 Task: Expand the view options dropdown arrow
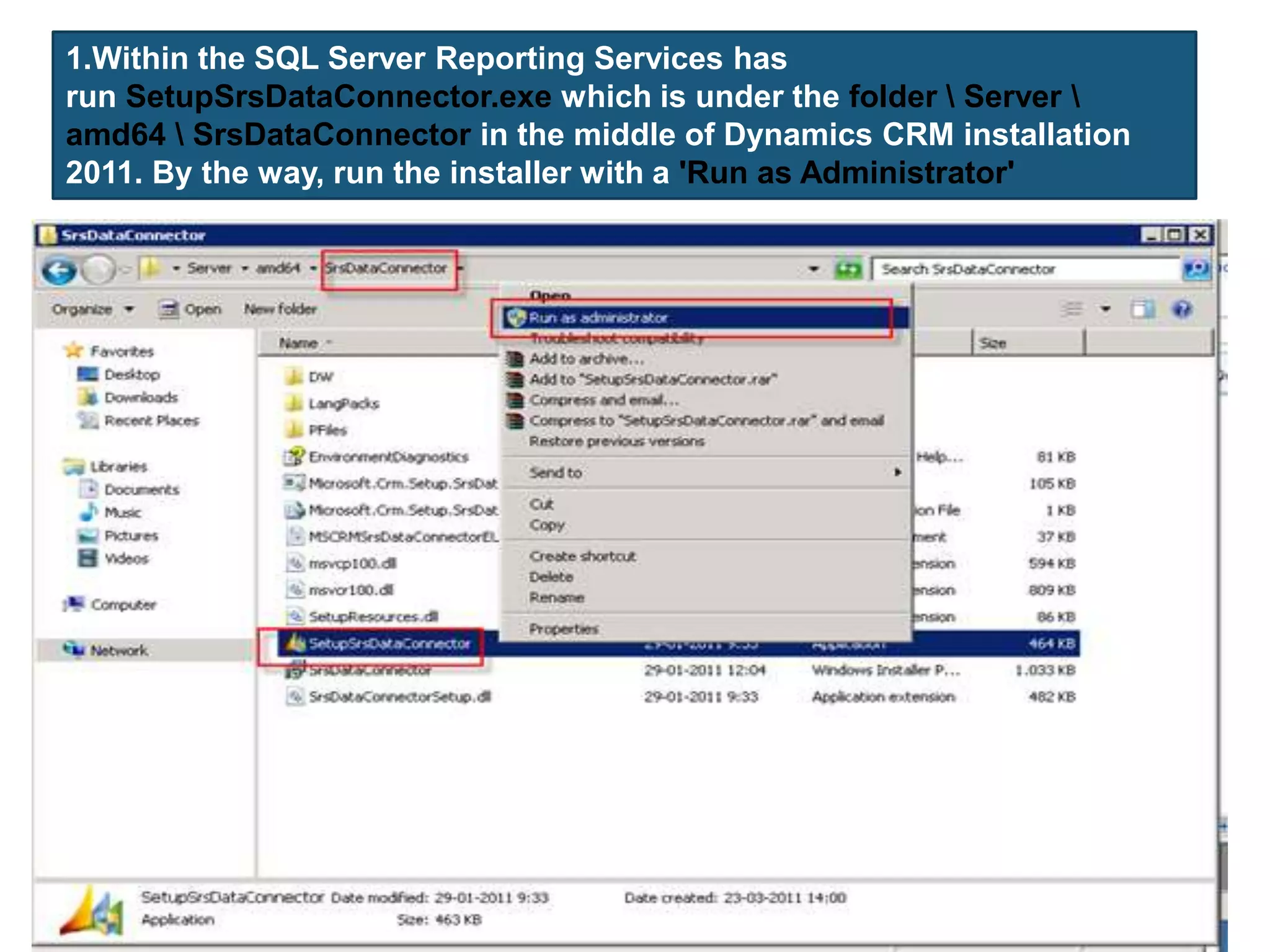point(1105,309)
